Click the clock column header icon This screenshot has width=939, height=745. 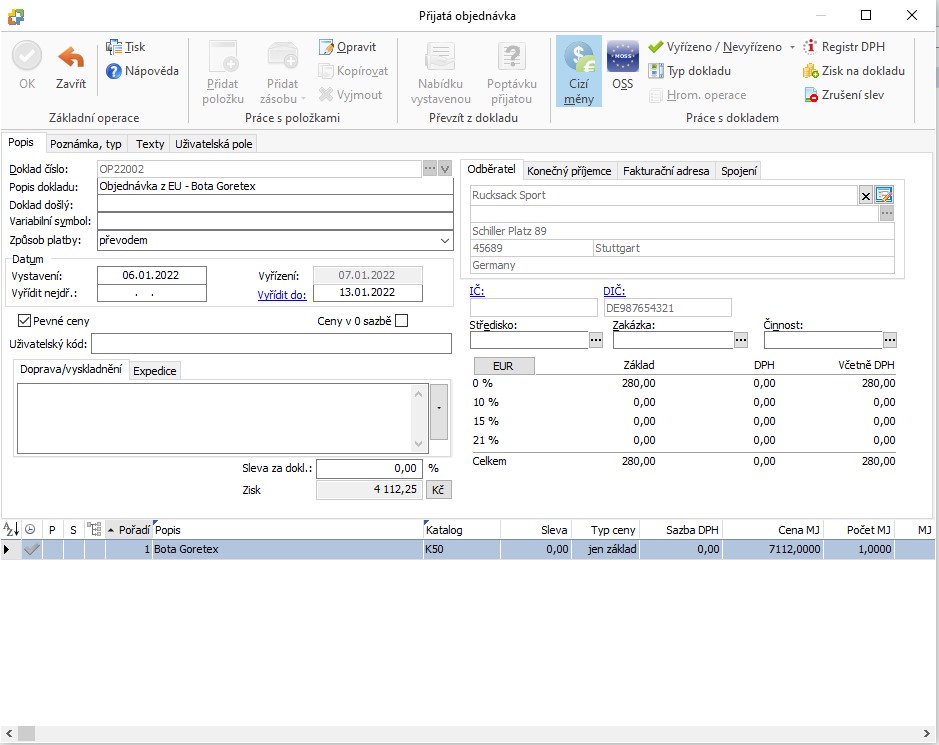30,529
